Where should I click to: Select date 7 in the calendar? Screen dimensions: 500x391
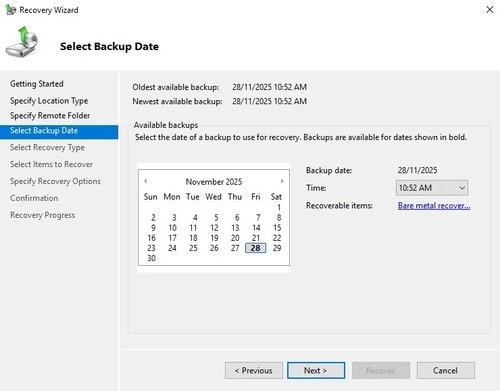coord(258,218)
